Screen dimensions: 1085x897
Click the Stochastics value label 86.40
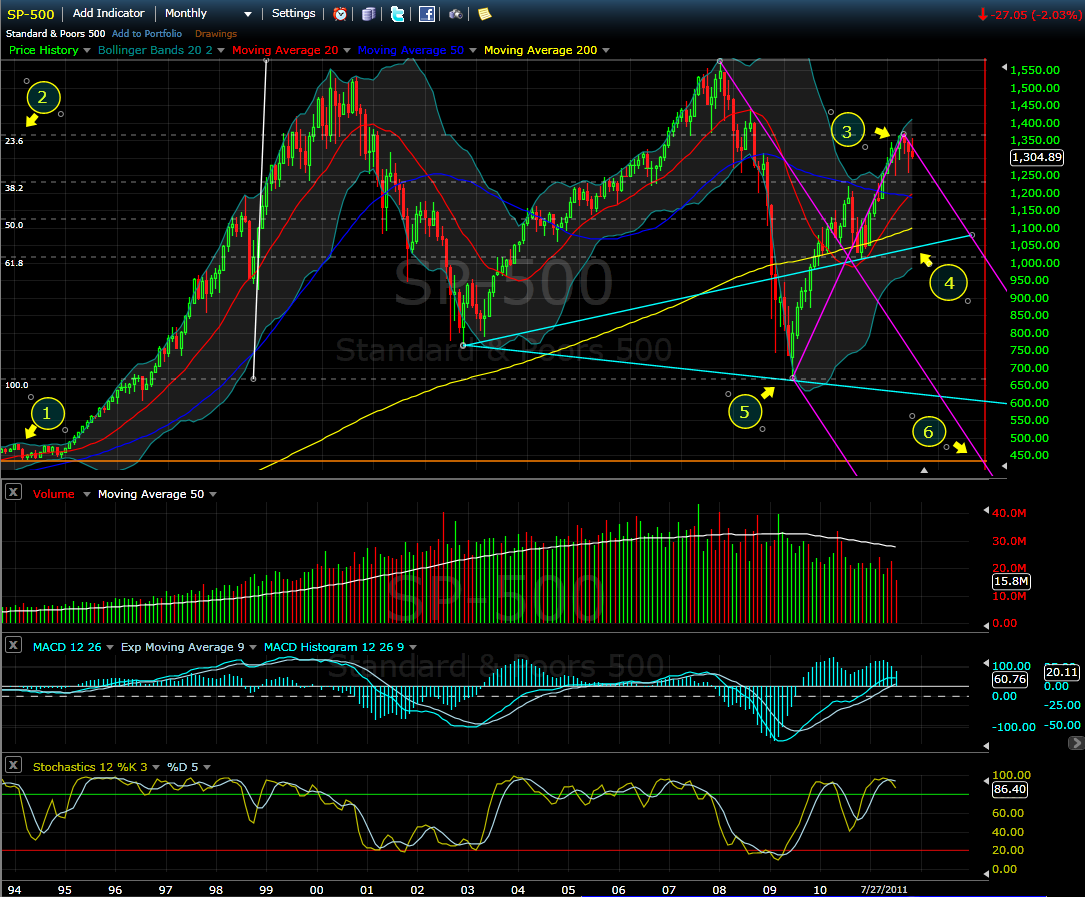1010,789
